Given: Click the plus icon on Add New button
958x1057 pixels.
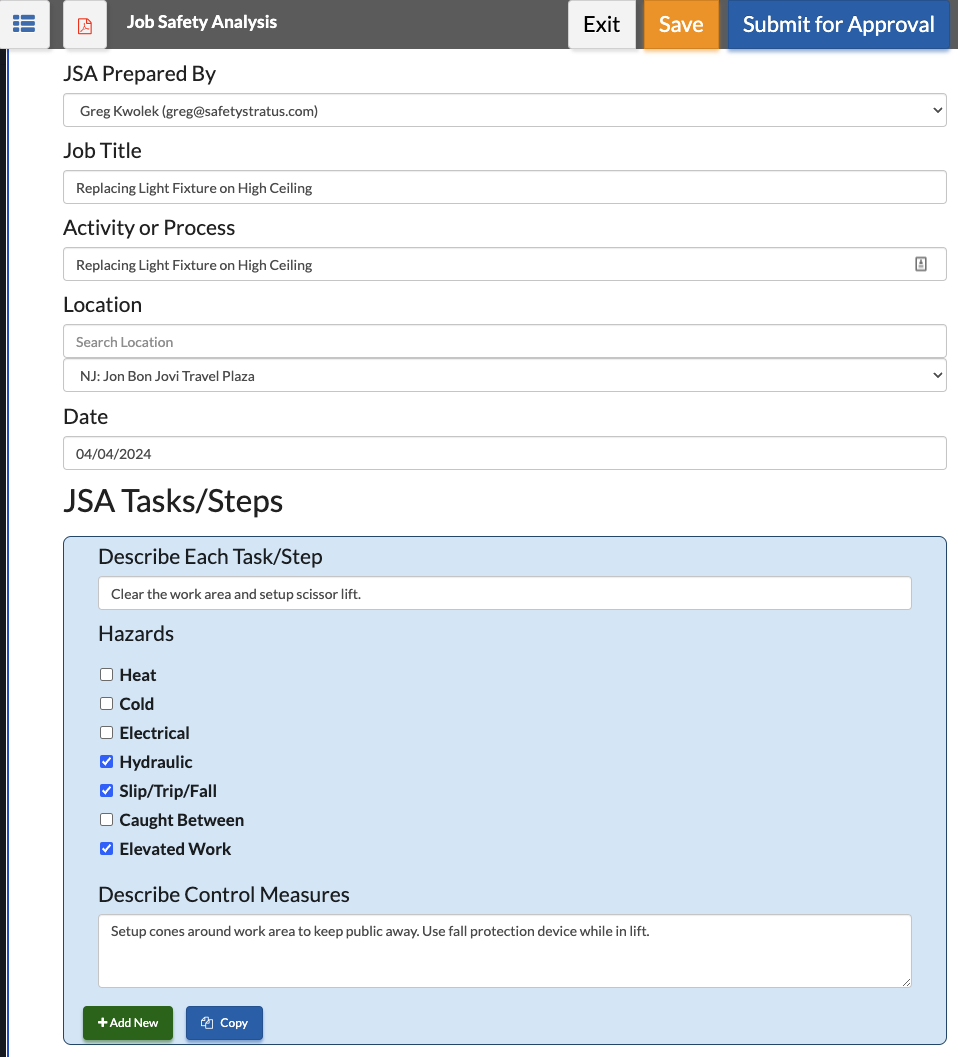Looking at the screenshot, I should (102, 1022).
